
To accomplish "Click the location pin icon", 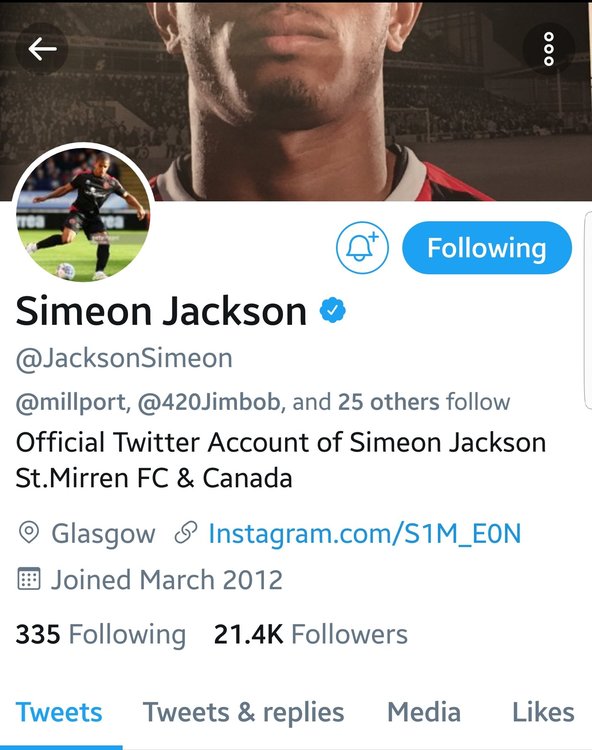I will point(28,533).
